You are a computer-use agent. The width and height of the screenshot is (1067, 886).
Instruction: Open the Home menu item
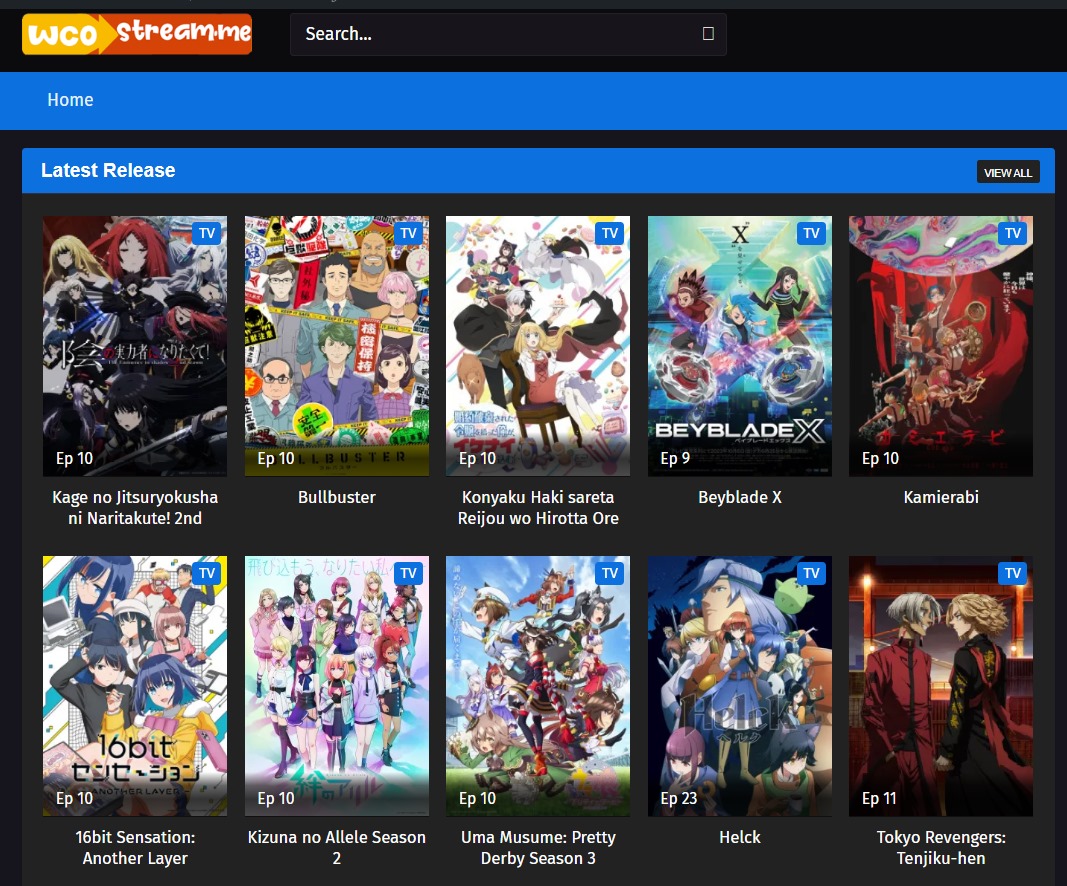pos(70,100)
